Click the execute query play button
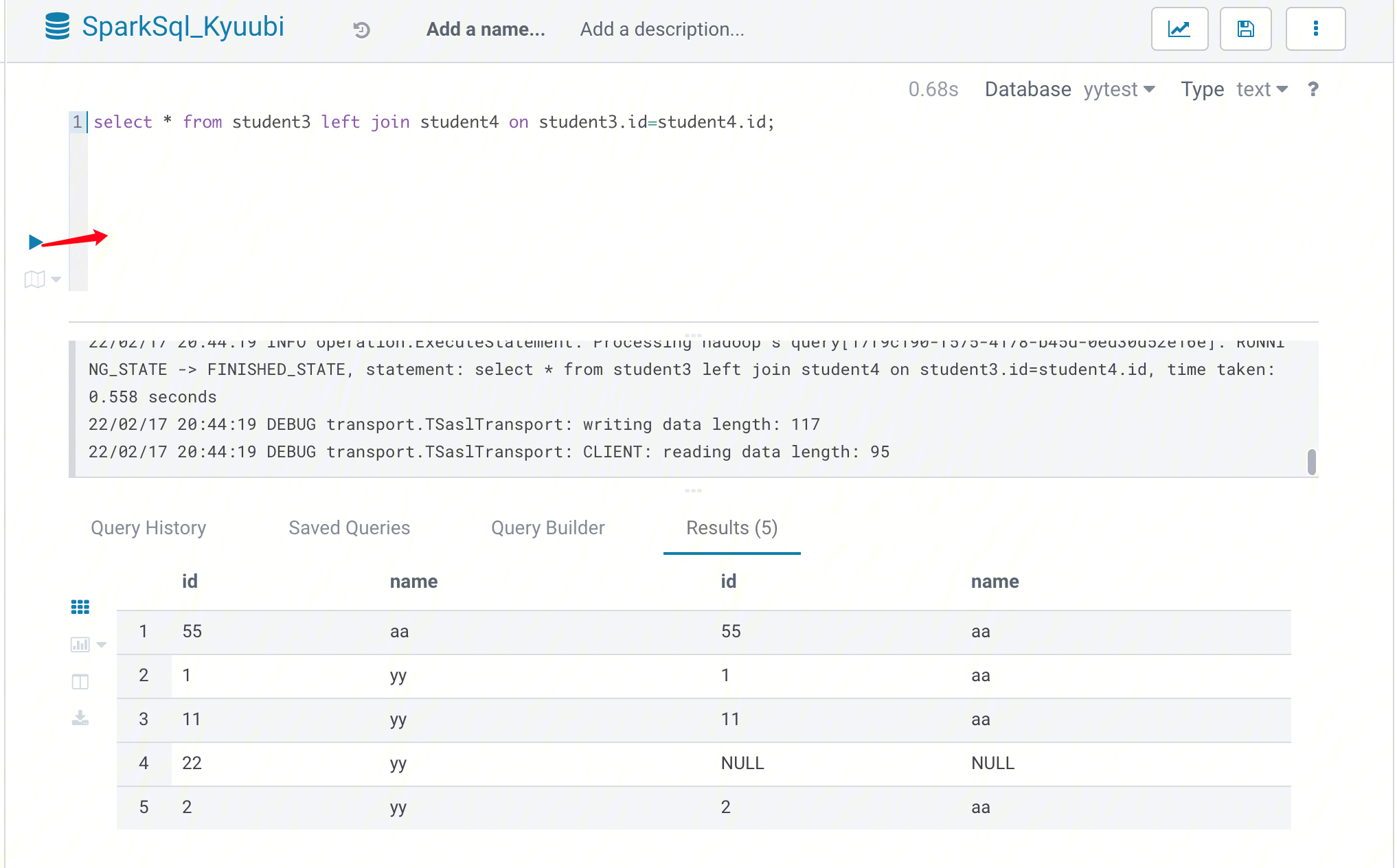Viewport: 1397px width, 868px height. pyautogui.click(x=35, y=242)
